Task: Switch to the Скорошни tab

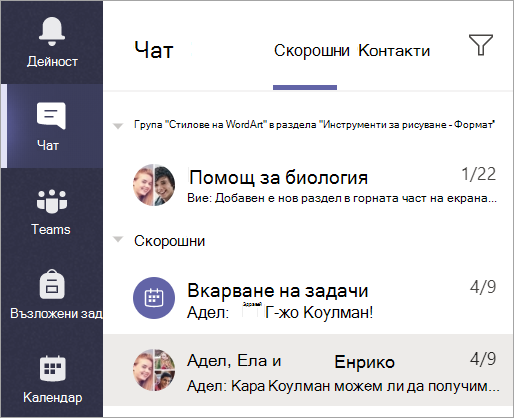Action: [311, 51]
